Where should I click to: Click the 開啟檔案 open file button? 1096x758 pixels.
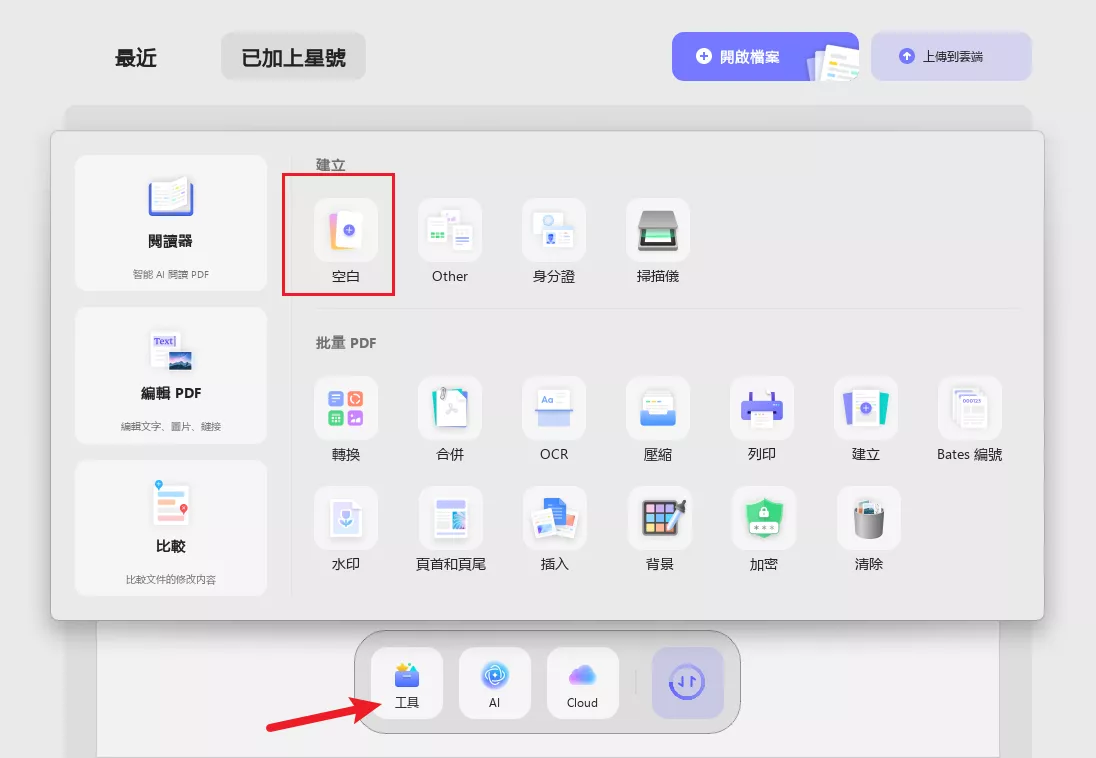[x=765, y=57]
